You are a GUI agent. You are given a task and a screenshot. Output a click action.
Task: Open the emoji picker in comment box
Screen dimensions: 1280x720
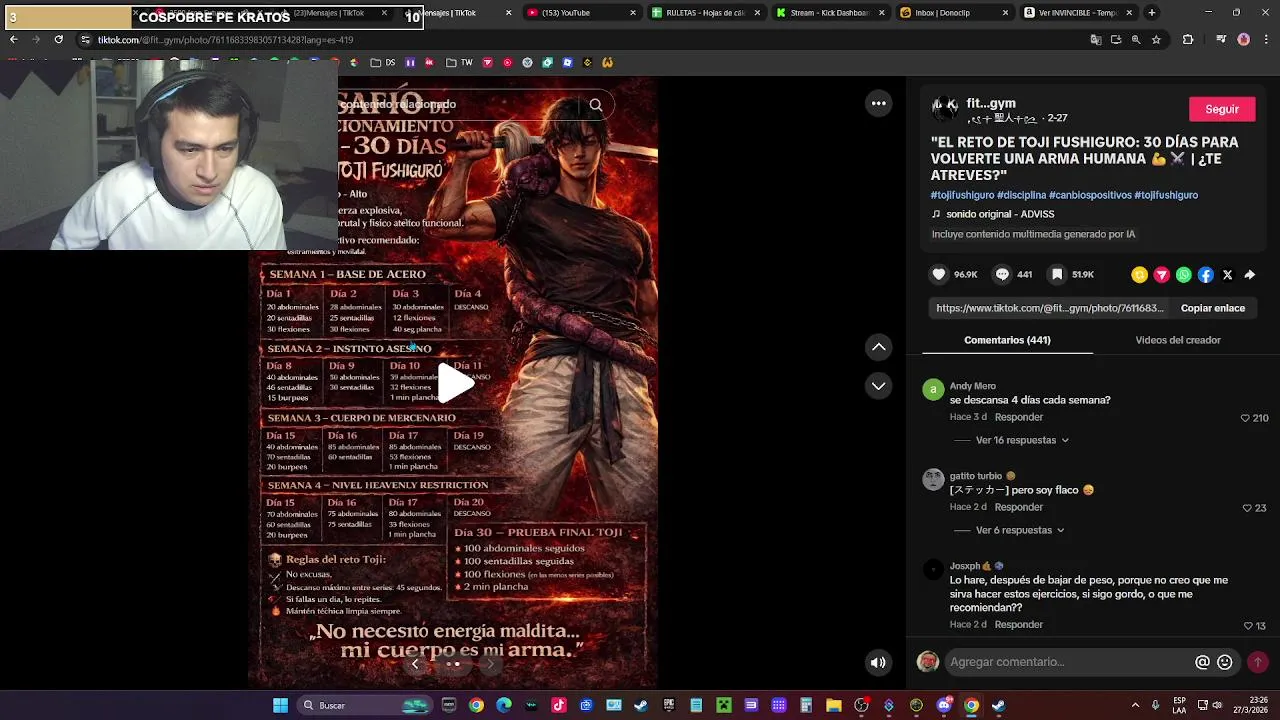1225,662
